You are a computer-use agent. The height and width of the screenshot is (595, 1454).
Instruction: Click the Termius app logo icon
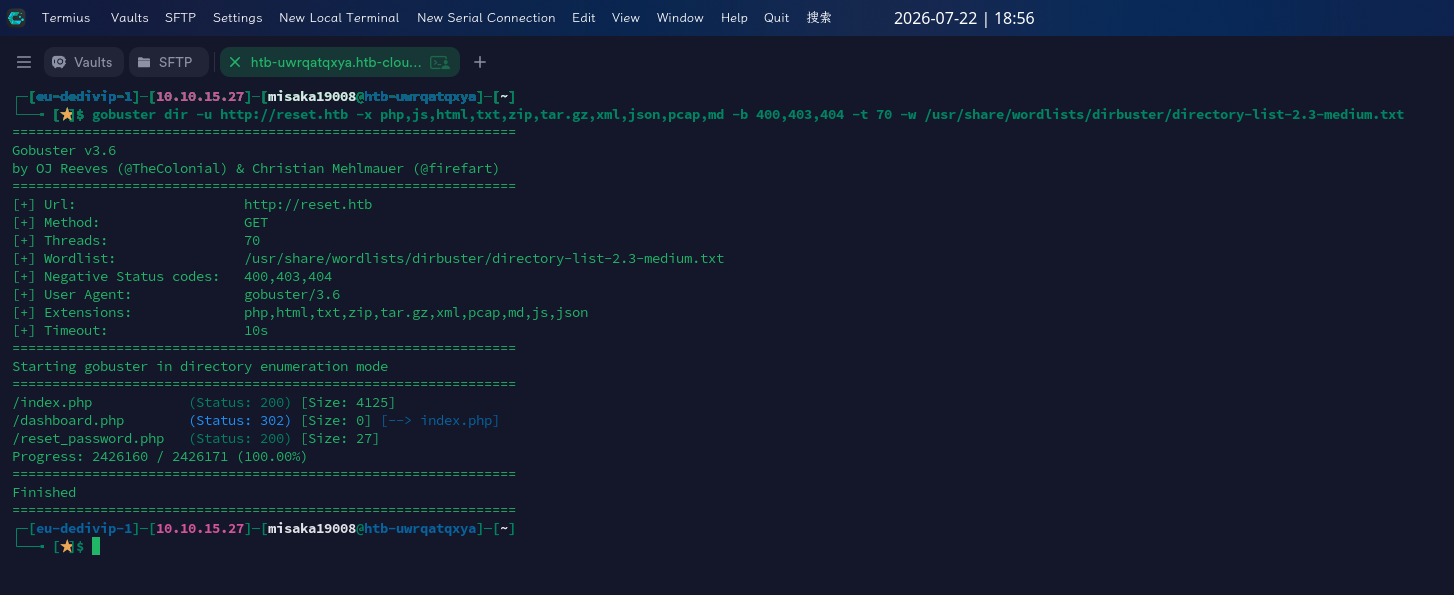tap(16, 17)
